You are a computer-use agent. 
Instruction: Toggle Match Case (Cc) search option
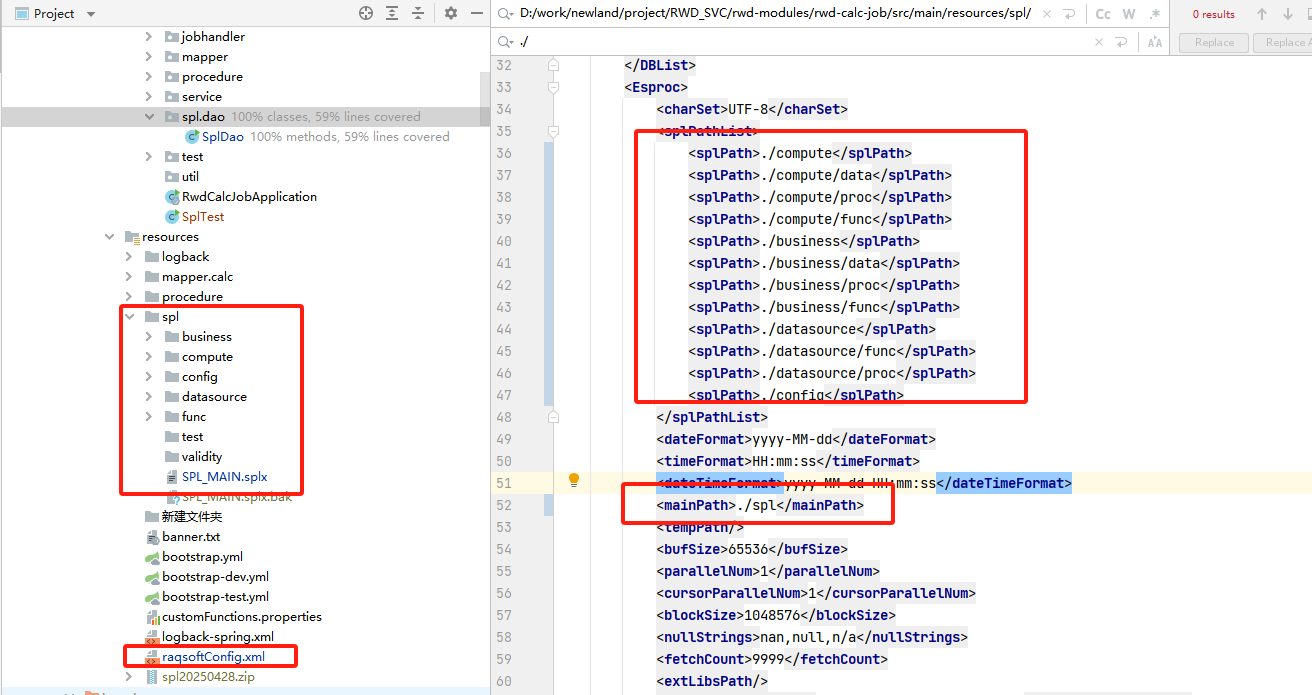(1103, 14)
